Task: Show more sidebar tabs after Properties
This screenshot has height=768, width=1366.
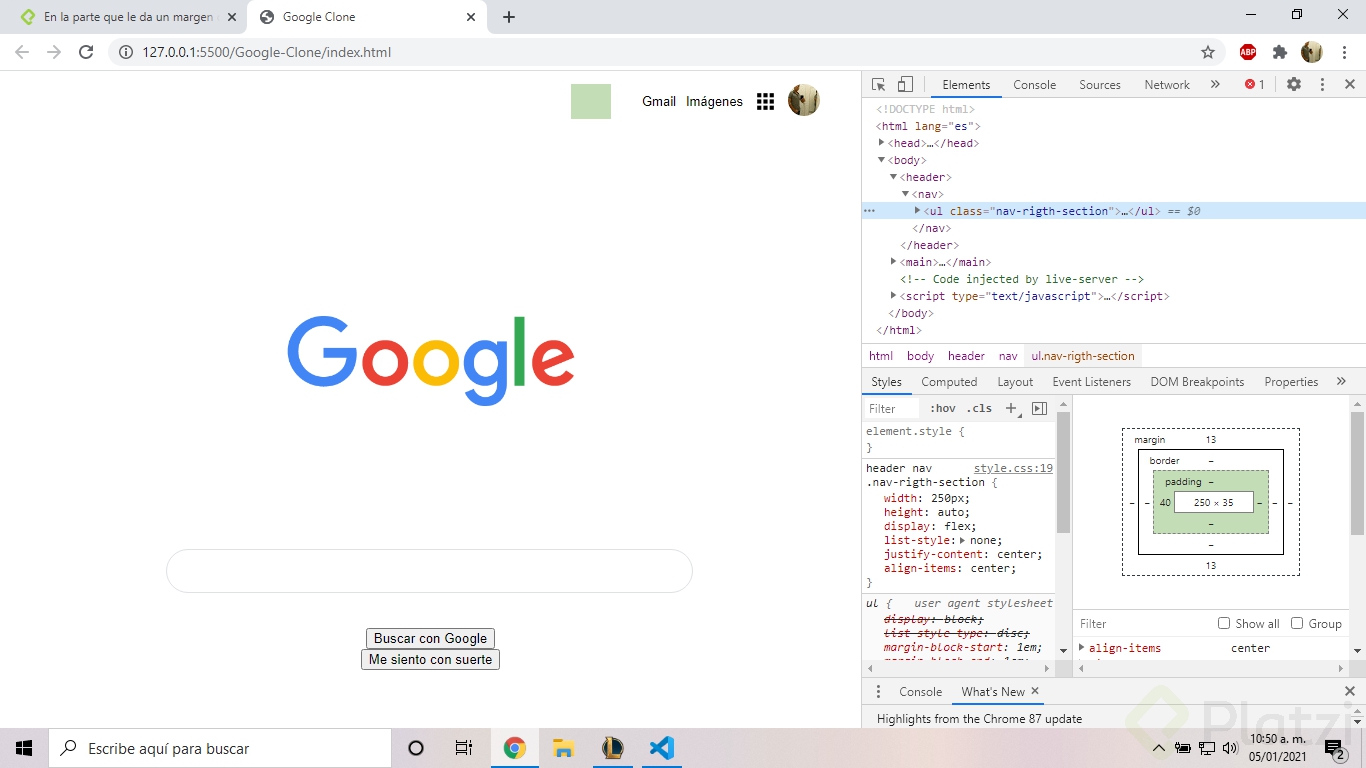Action: click(x=1341, y=382)
